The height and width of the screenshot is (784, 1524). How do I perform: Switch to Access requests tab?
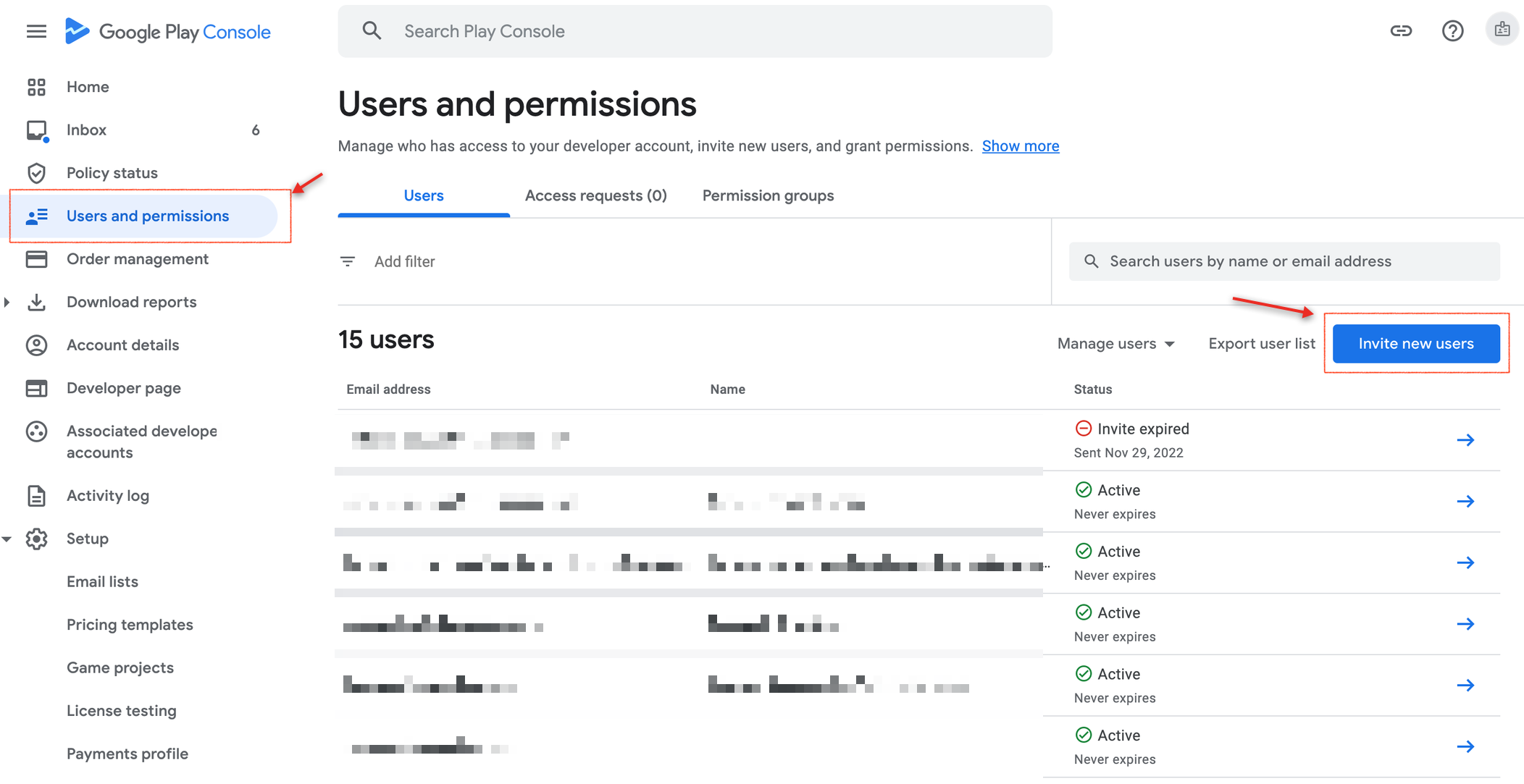(x=595, y=195)
